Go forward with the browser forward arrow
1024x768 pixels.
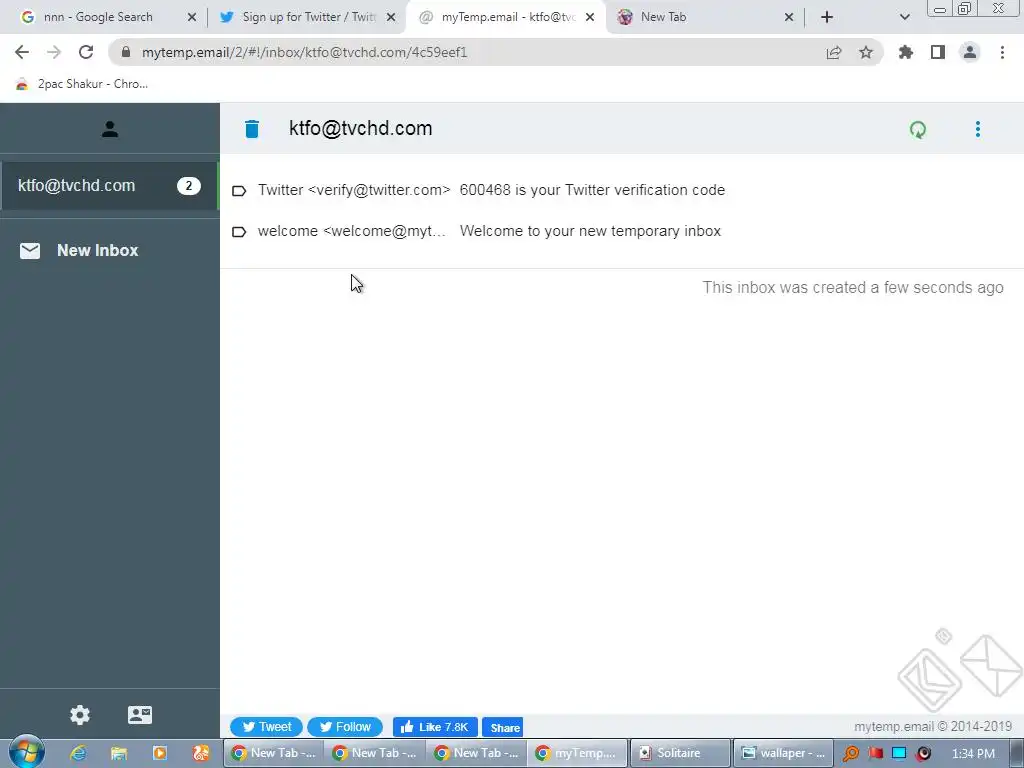[54, 52]
